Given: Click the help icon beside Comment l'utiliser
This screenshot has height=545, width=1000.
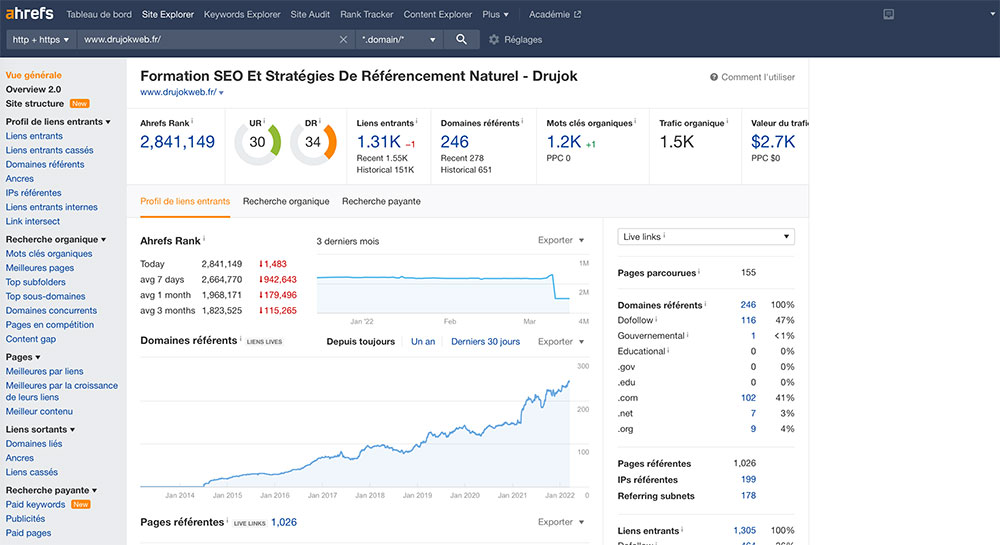Looking at the screenshot, I should 714,77.
